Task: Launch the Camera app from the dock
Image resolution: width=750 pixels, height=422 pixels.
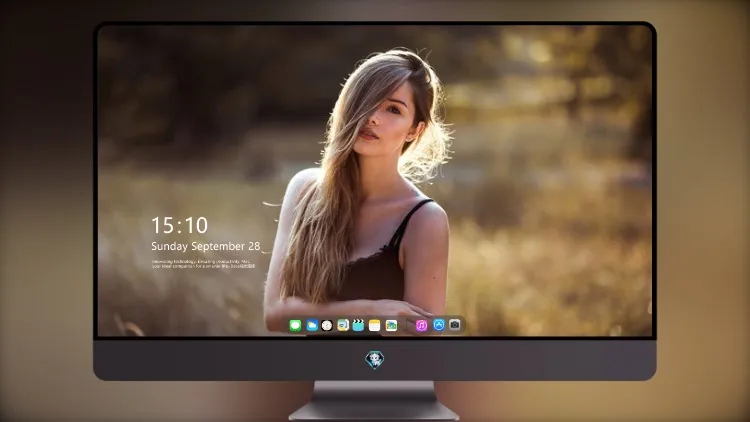Action: tap(454, 325)
